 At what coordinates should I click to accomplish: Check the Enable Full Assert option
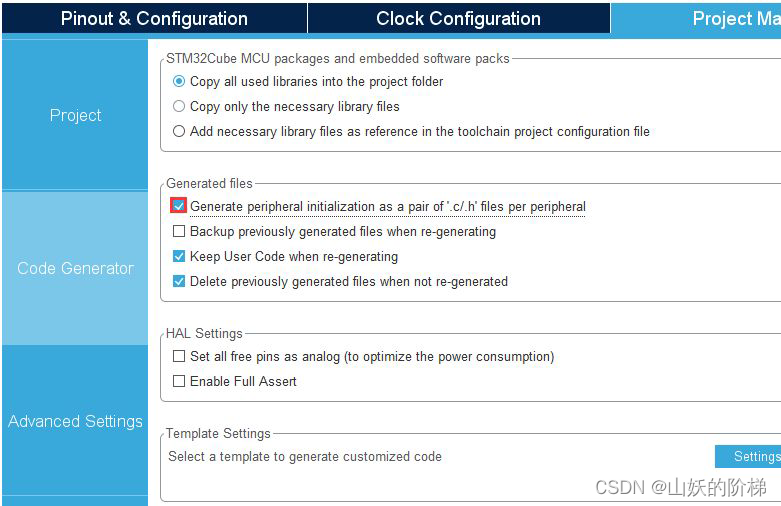pyautogui.click(x=179, y=381)
